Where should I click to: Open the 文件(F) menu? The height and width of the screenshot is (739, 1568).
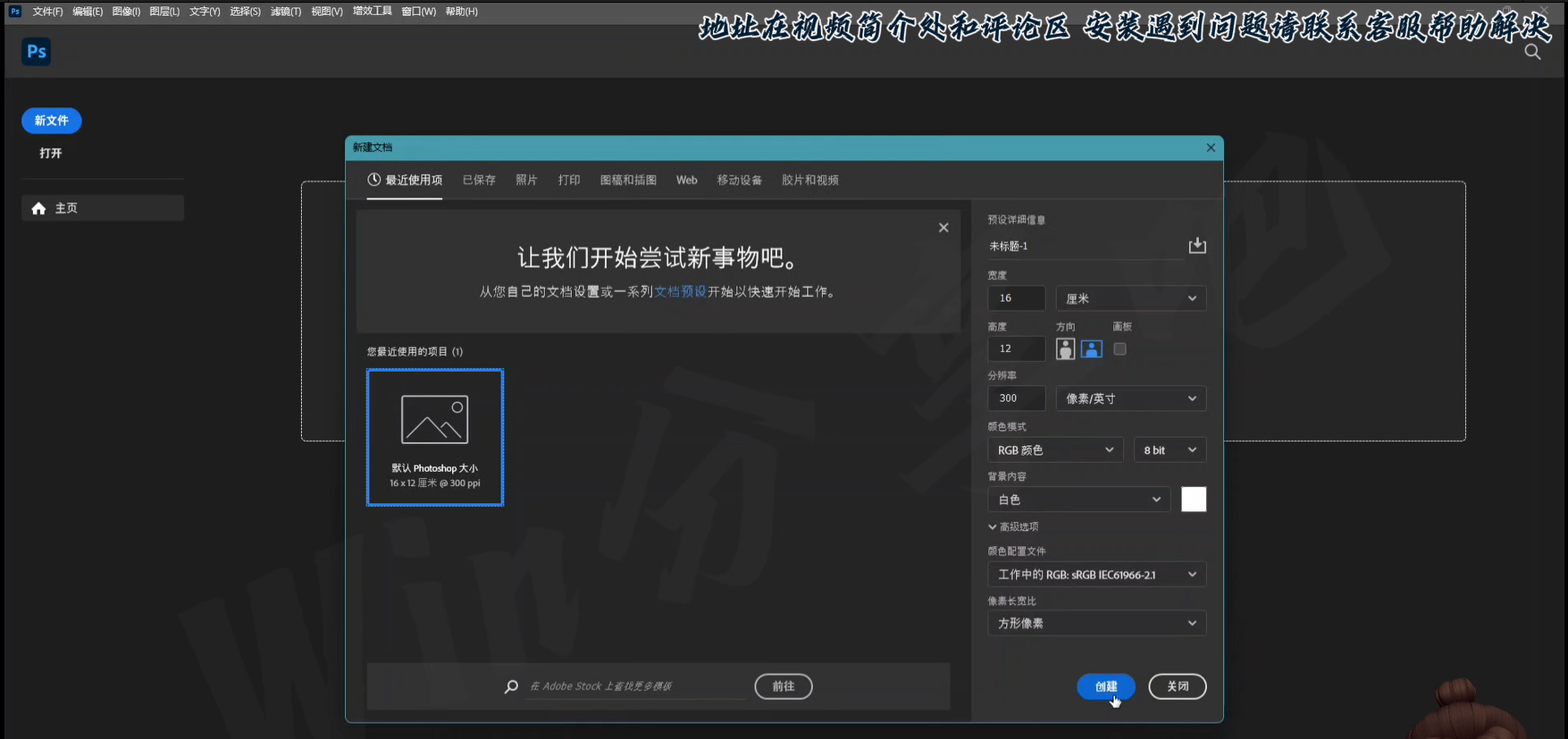[47, 12]
